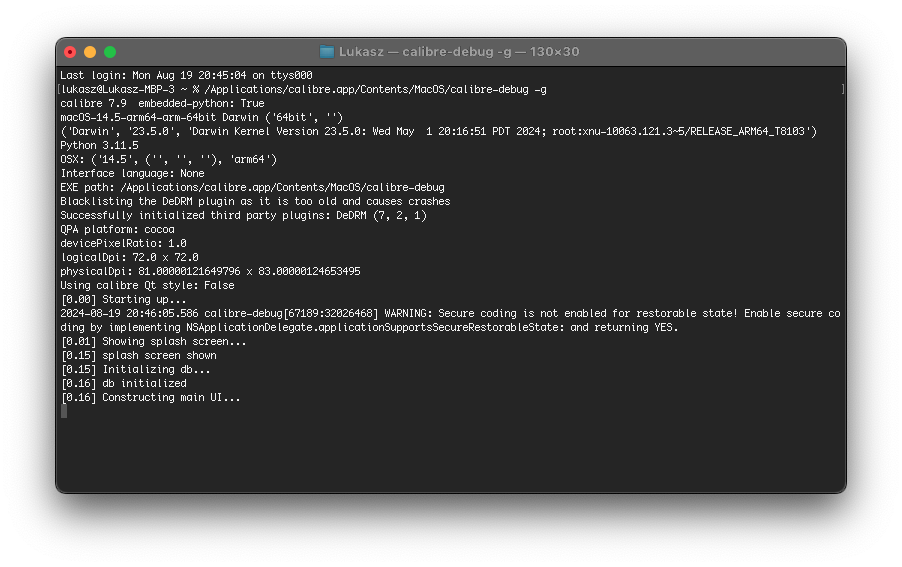Image resolution: width=902 pixels, height=567 pixels.
Task: Click the 'Last login: Mon Aug 19' line
Action: 186,75
